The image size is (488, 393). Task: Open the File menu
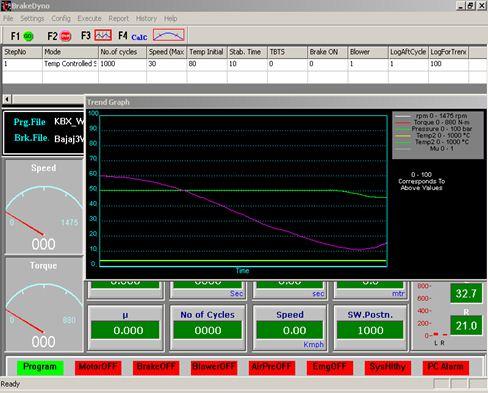(x=8, y=19)
